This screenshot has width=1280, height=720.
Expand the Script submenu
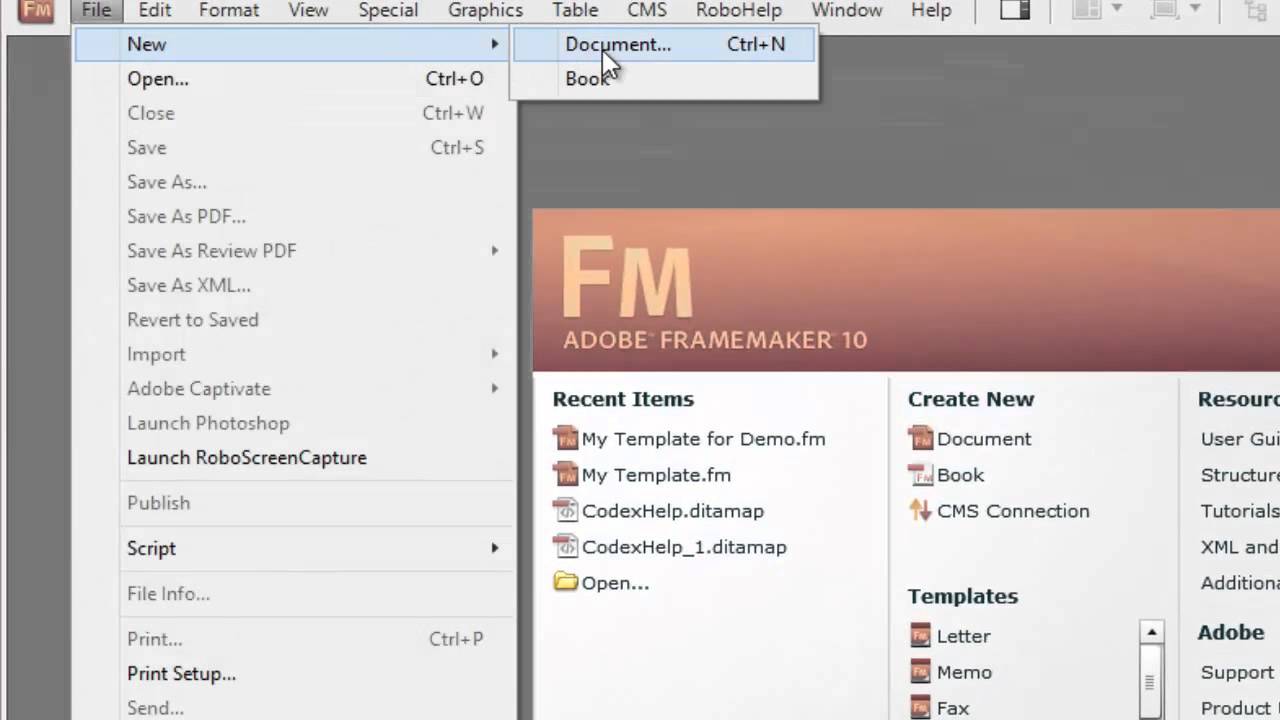494,548
